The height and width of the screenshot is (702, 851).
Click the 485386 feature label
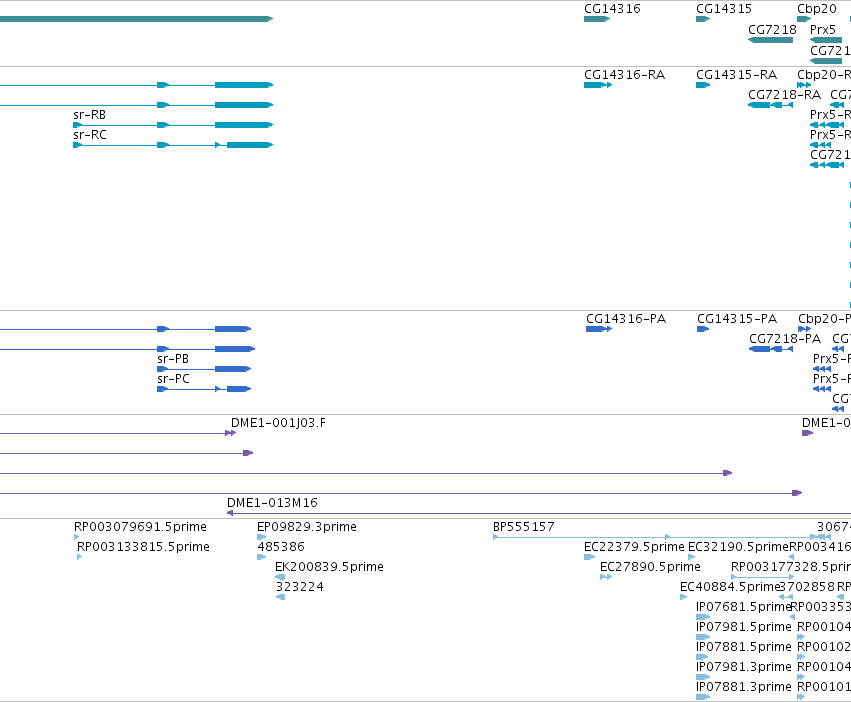coord(281,547)
